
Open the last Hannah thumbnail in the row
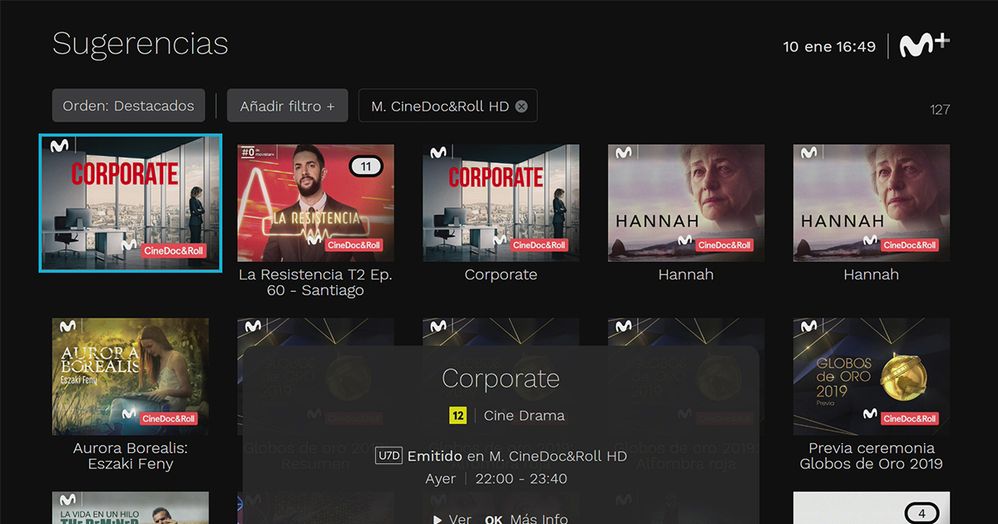871,203
